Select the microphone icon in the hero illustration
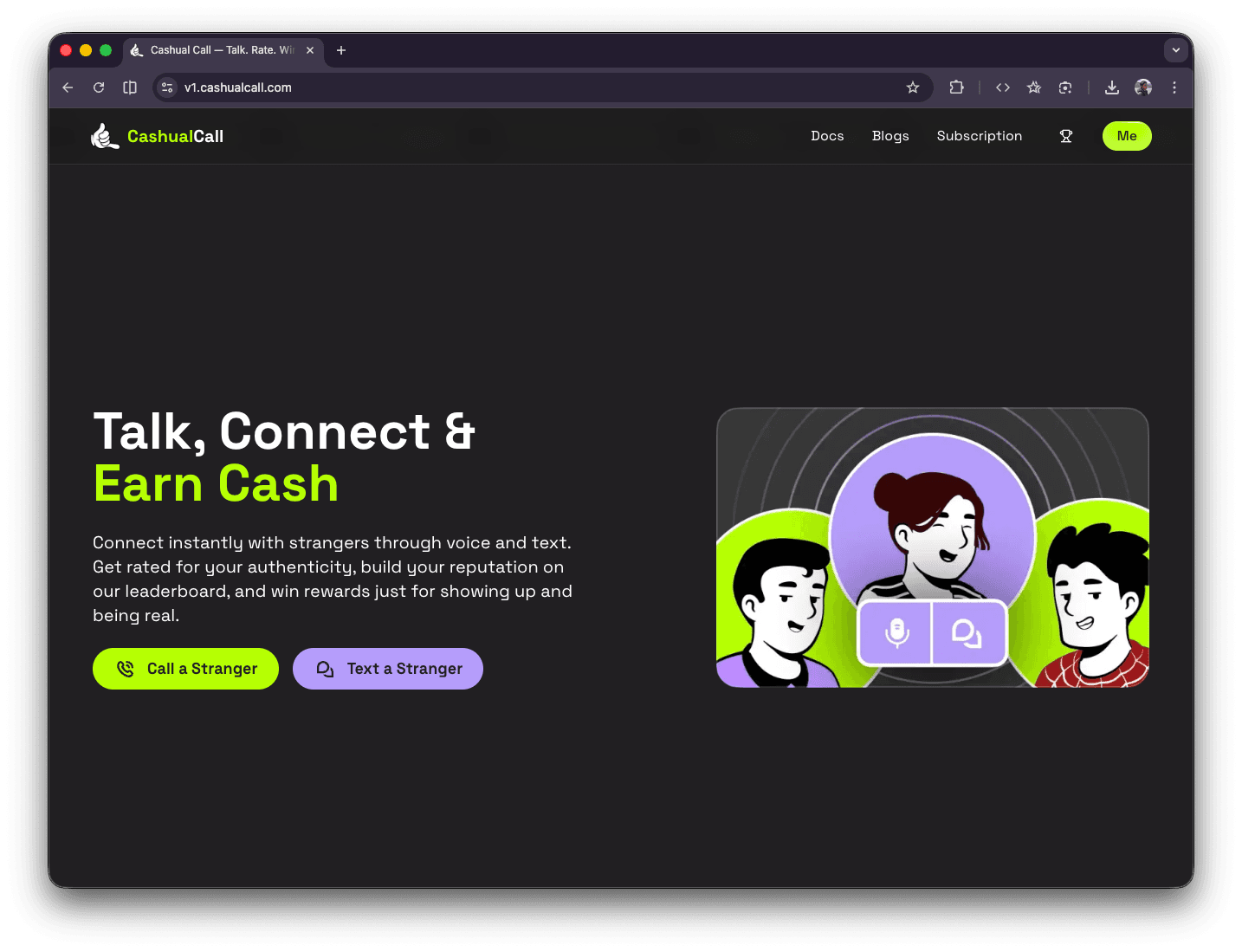 pyautogui.click(x=896, y=633)
